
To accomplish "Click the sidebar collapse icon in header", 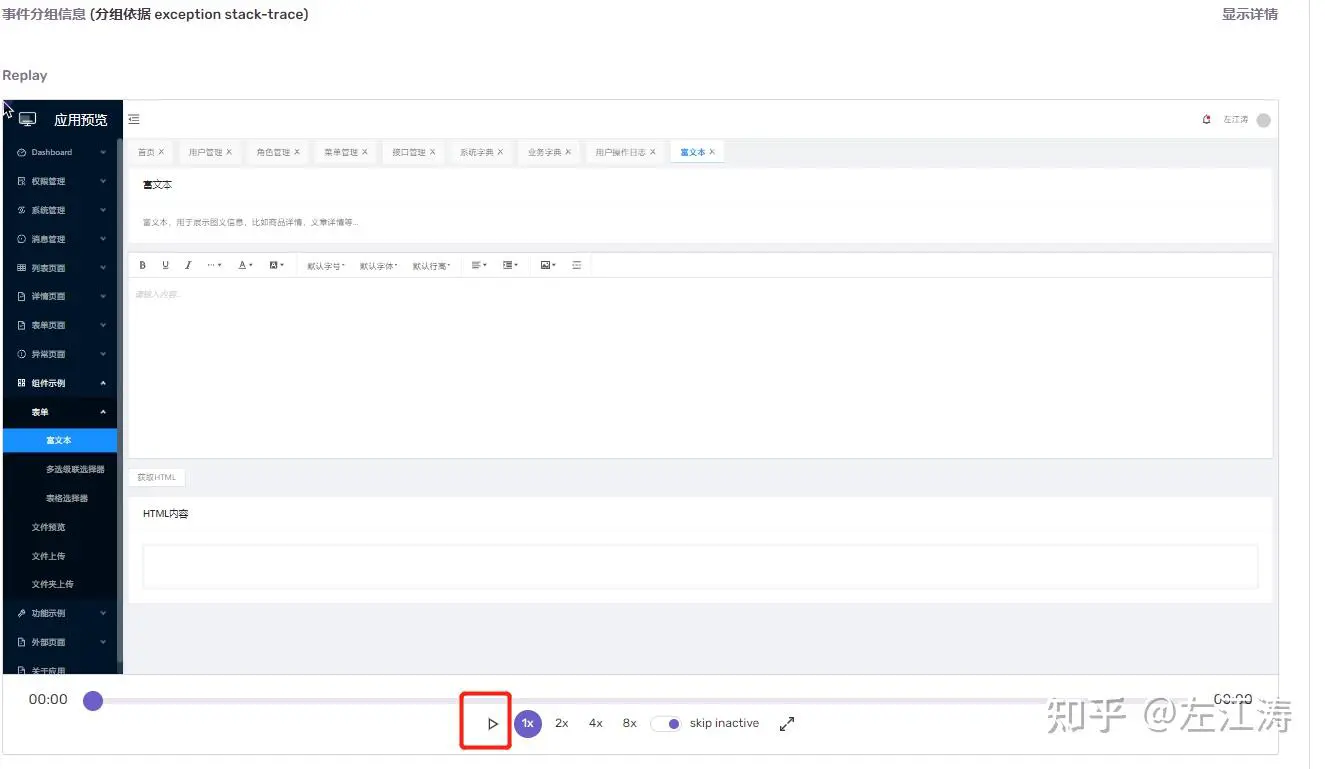I will 134,119.
